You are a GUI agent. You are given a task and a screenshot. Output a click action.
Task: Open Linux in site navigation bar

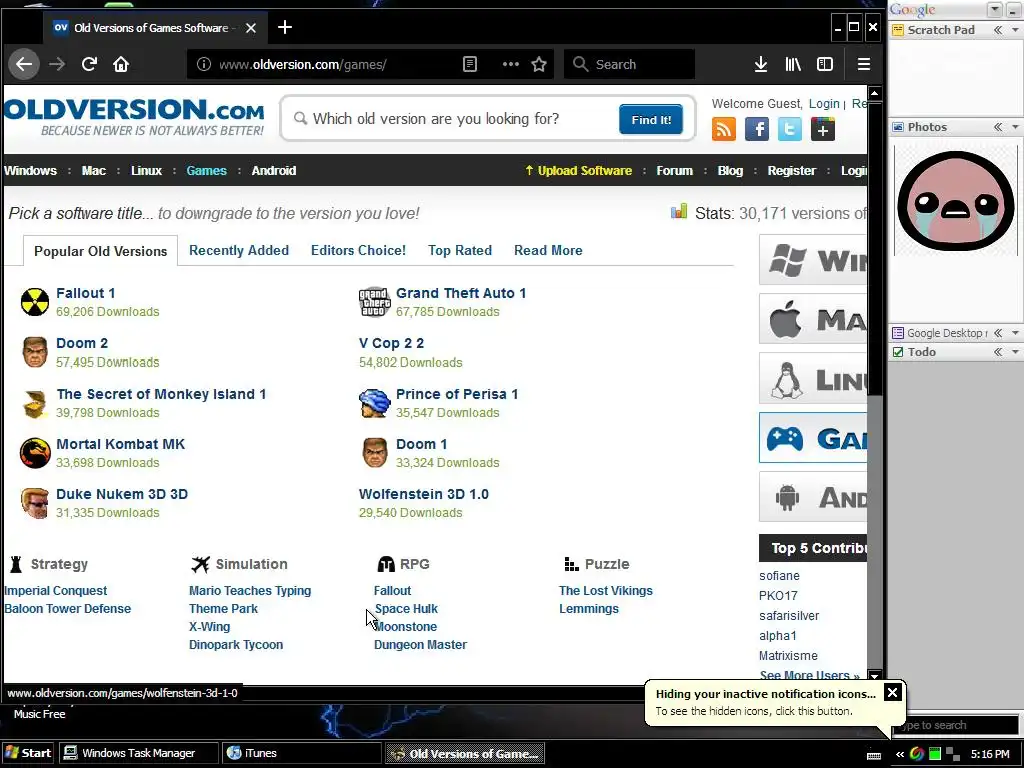146,170
